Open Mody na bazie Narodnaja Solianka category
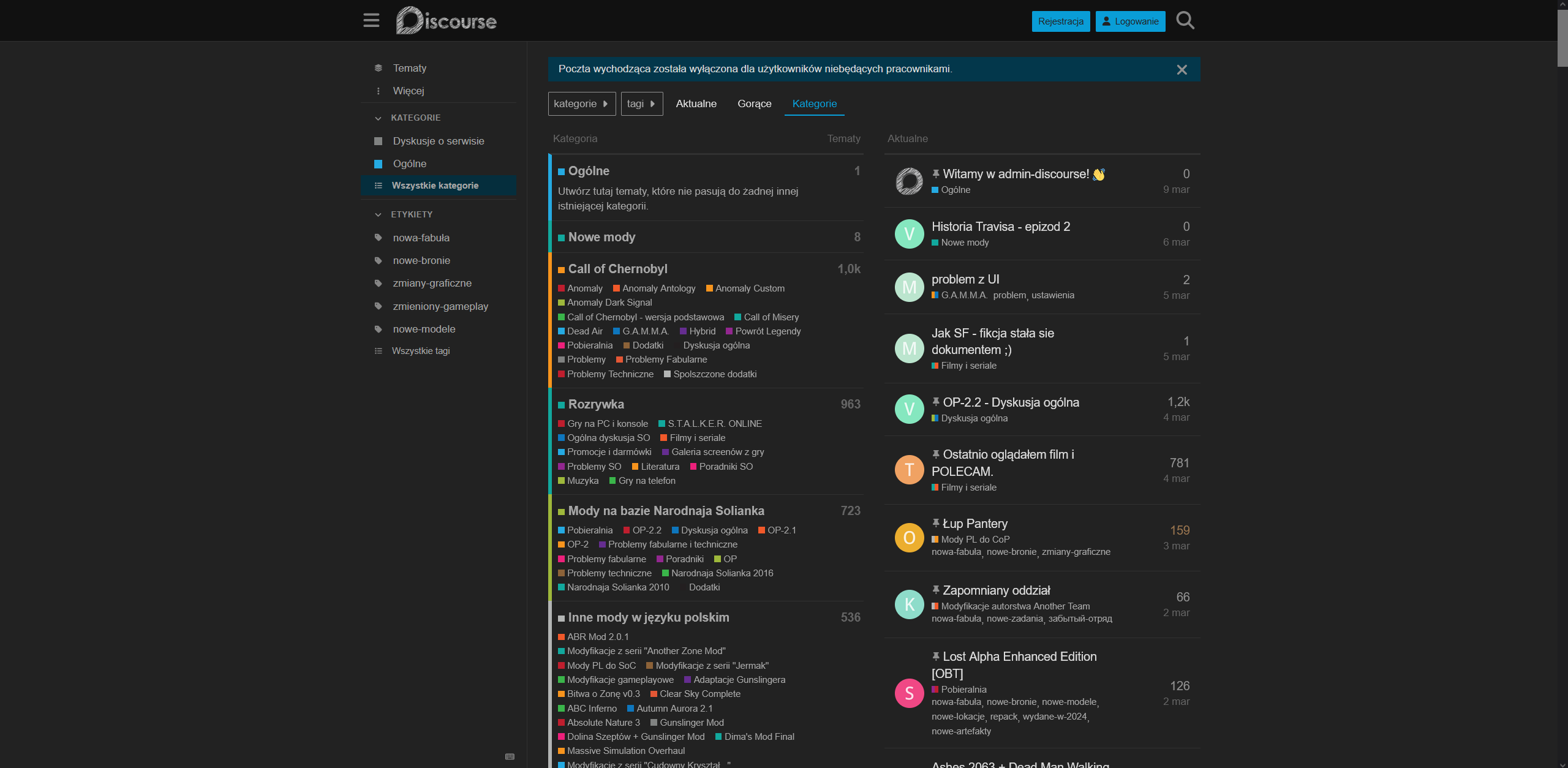The width and height of the screenshot is (1568, 768). (x=666, y=511)
